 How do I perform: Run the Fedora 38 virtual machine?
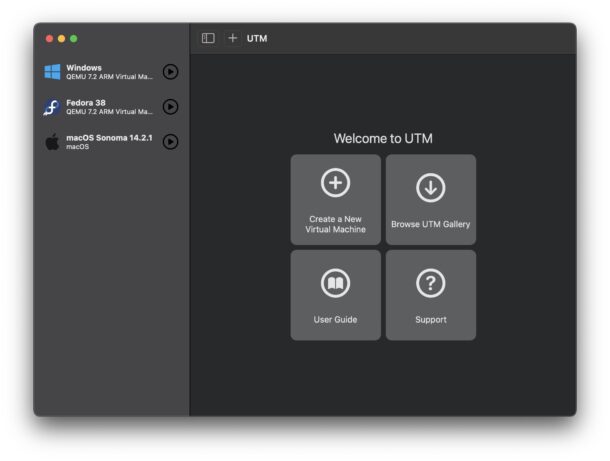click(170, 107)
